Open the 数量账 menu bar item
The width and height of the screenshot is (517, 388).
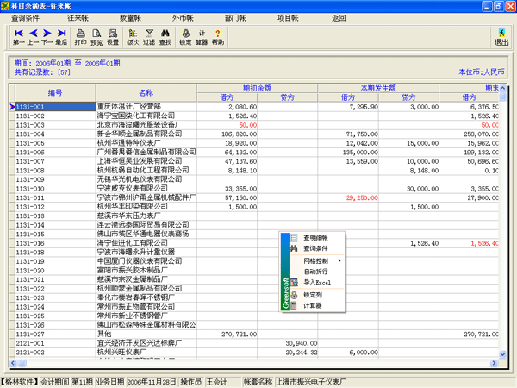point(130,19)
